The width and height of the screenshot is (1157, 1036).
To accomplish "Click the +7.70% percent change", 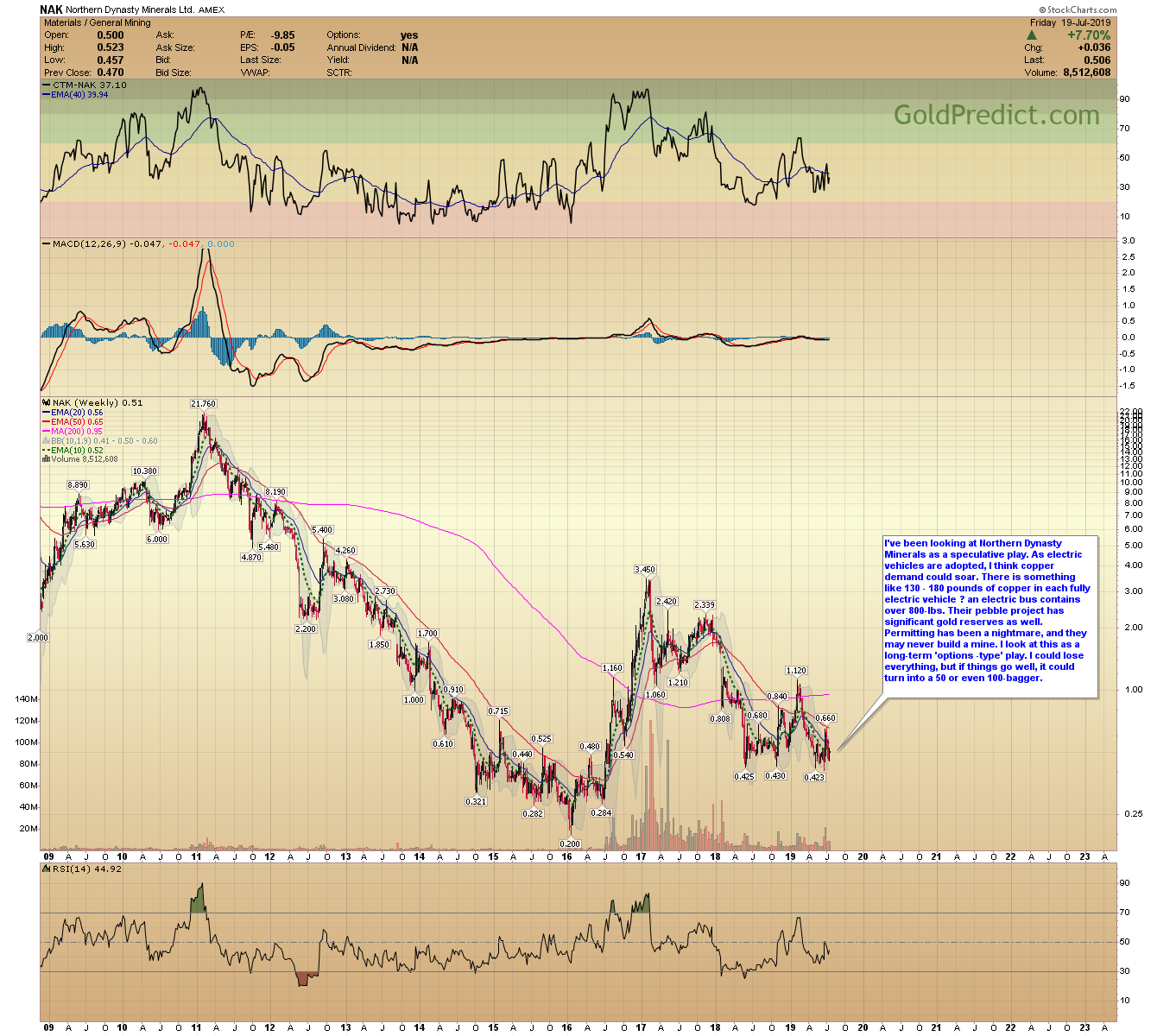I will [1089, 35].
